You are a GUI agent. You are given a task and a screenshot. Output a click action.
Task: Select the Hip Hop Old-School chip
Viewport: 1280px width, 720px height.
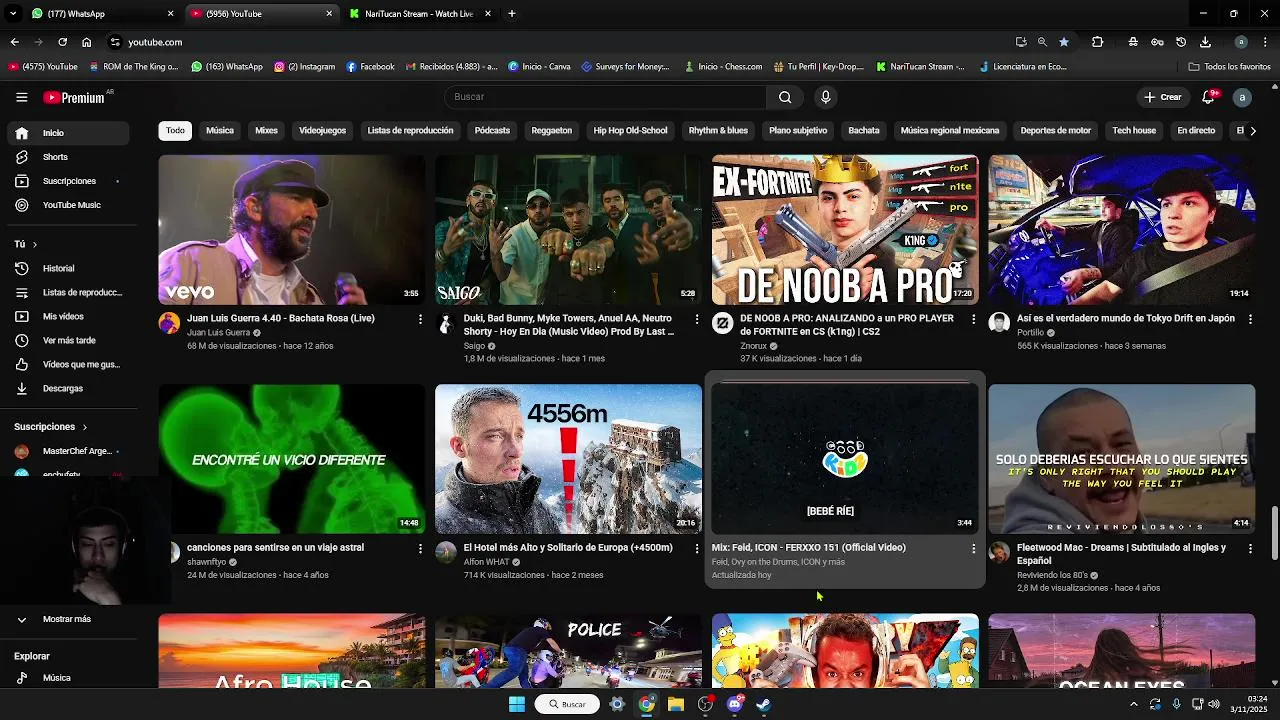630,131
